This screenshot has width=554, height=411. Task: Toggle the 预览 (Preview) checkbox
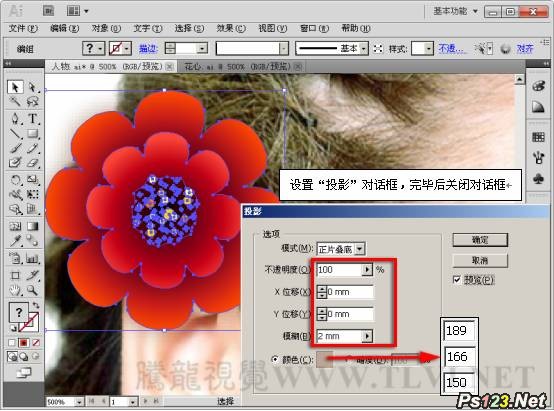pos(457,280)
